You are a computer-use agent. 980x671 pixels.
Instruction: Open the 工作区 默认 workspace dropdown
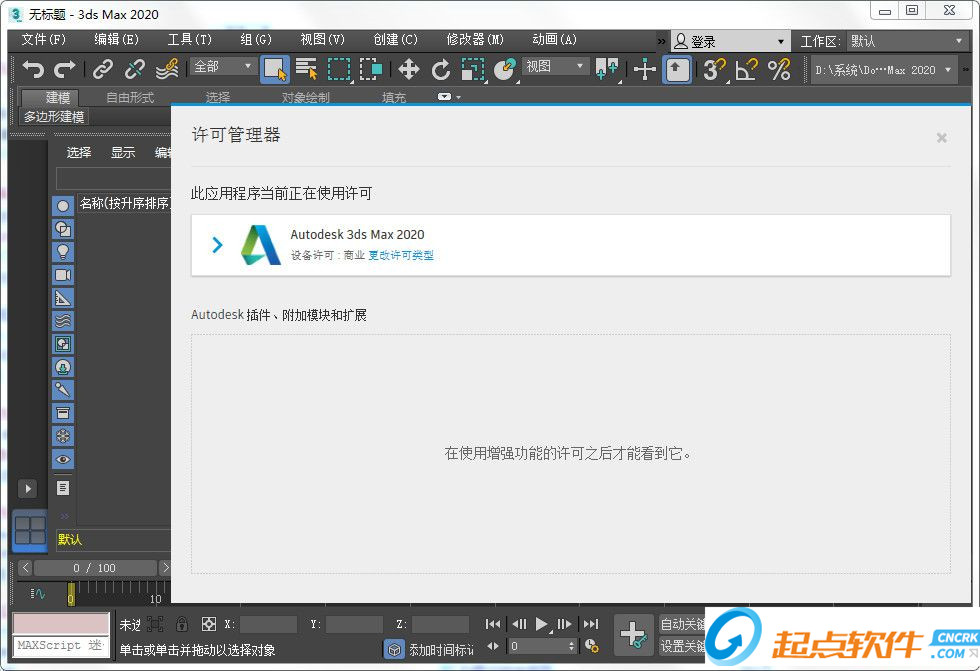point(908,41)
